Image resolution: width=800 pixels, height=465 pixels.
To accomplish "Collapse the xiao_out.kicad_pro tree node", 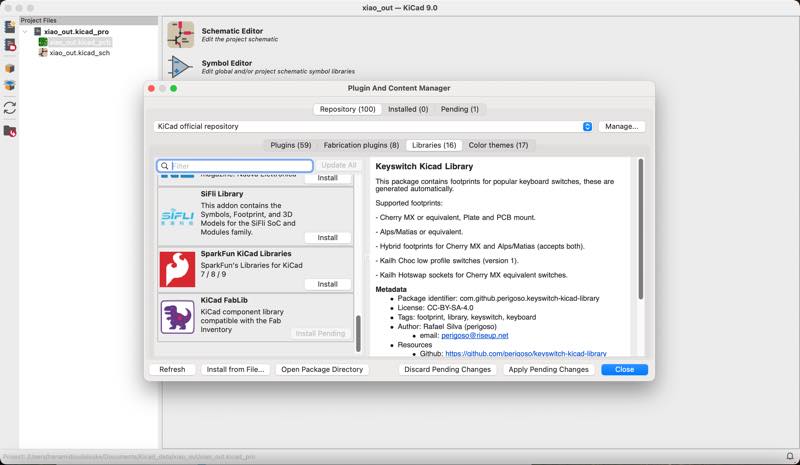I will [25, 32].
